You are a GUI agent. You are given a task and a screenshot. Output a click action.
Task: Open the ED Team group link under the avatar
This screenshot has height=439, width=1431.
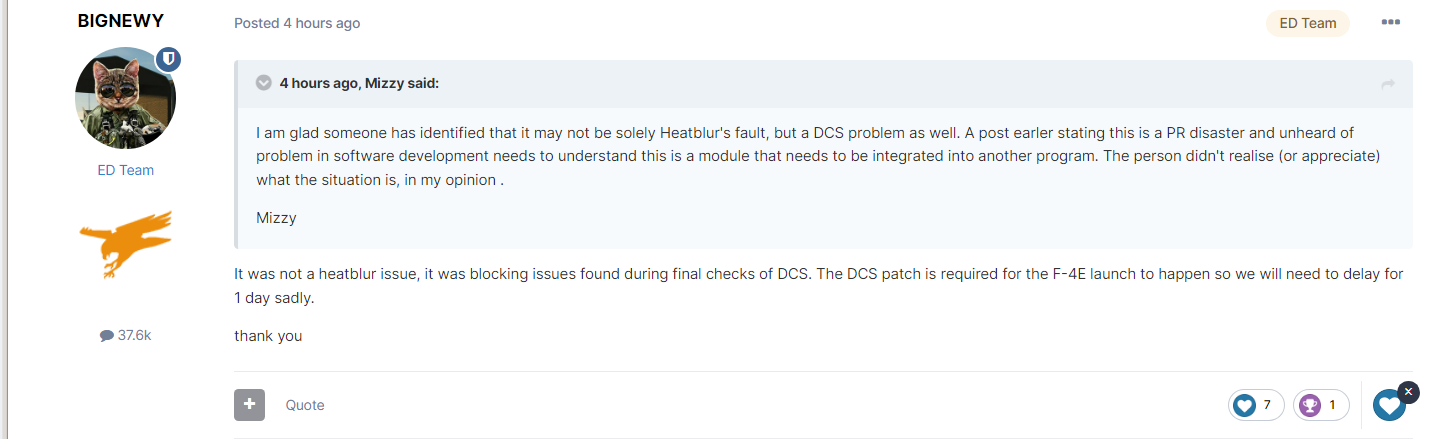[125, 170]
